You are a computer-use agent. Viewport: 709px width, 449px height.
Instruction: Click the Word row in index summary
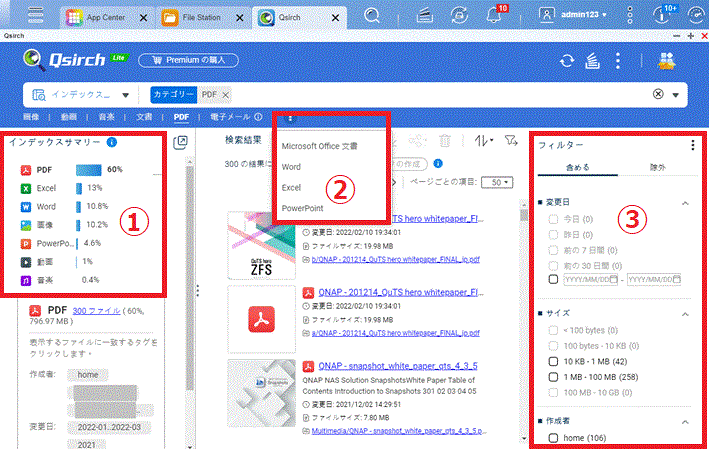pyautogui.click(x=65, y=207)
